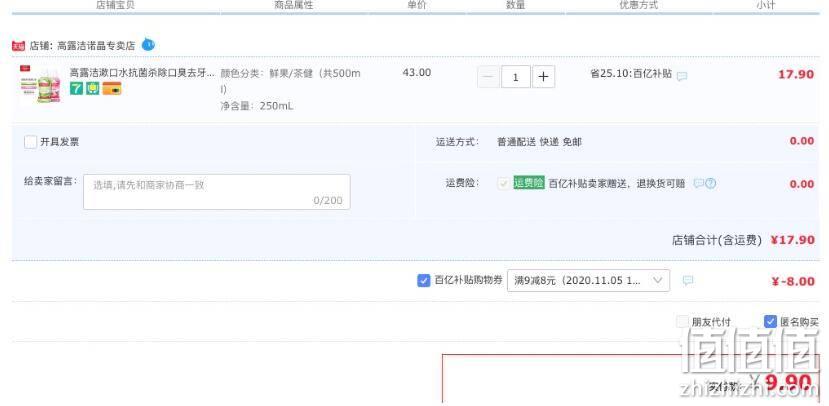Click the Tmall shop logo icon
829x406 pixels.
(x=19, y=46)
